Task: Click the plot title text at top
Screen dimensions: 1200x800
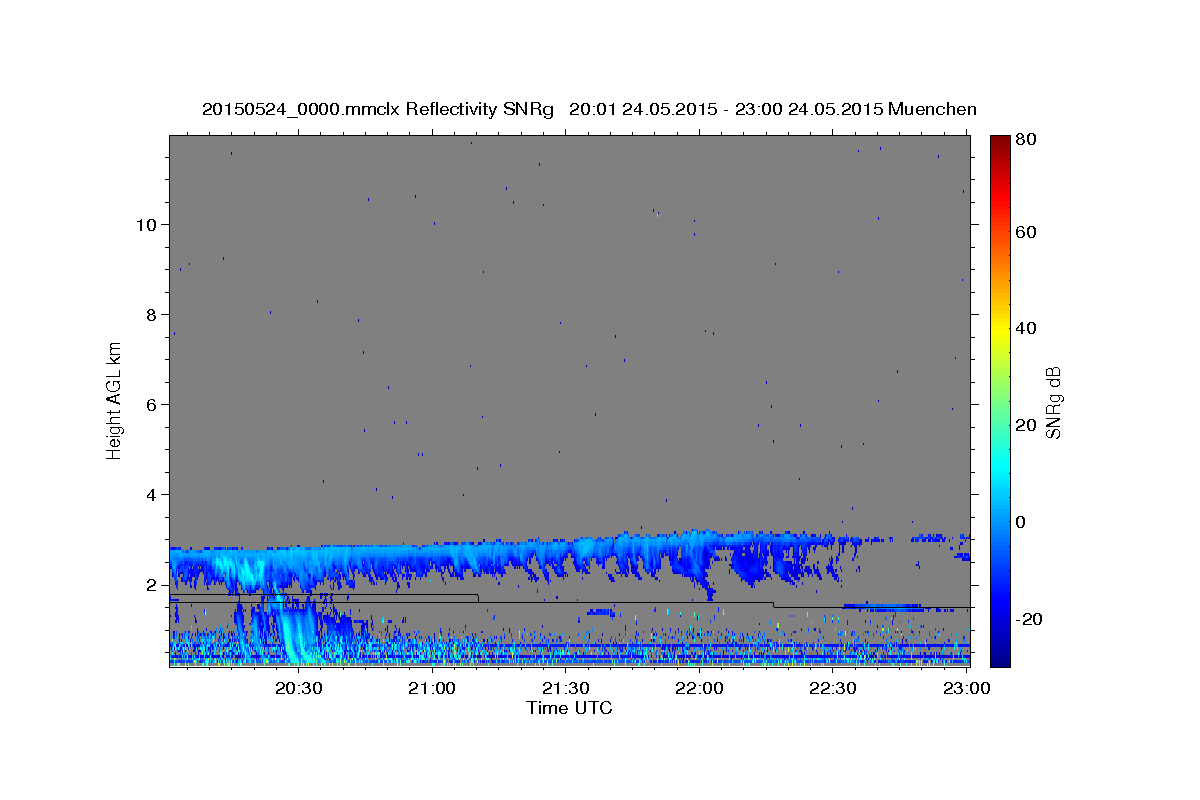Action: pos(589,109)
